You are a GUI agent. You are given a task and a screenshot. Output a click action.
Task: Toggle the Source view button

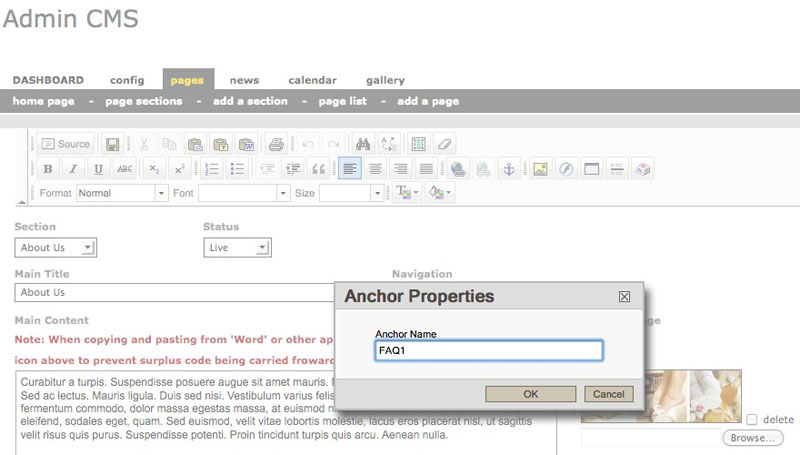tap(66, 144)
